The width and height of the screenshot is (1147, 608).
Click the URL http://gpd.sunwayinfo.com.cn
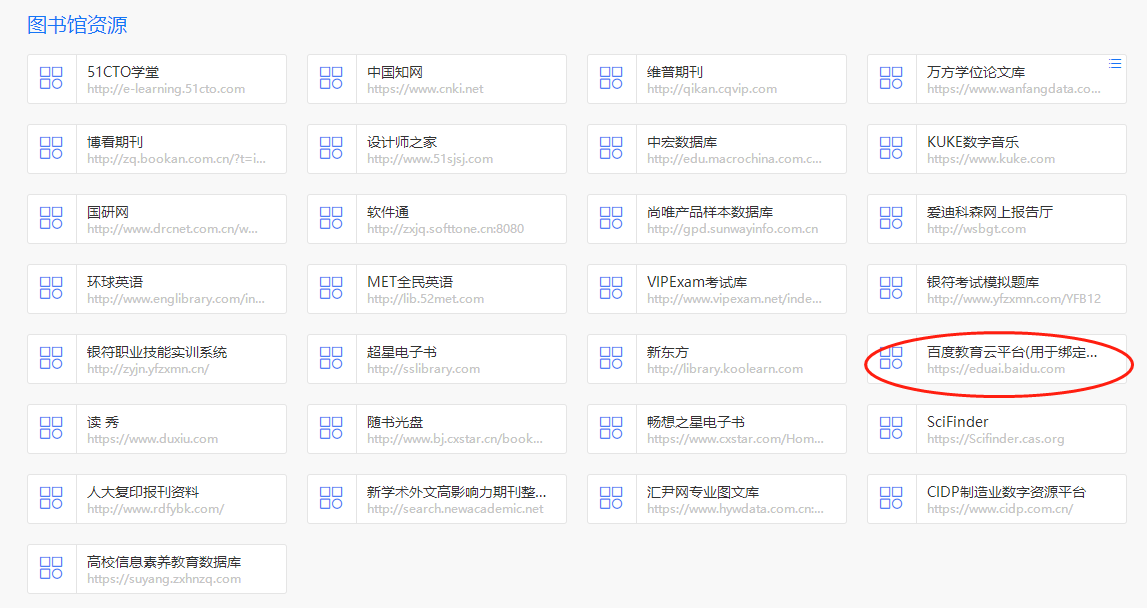coord(732,228)
